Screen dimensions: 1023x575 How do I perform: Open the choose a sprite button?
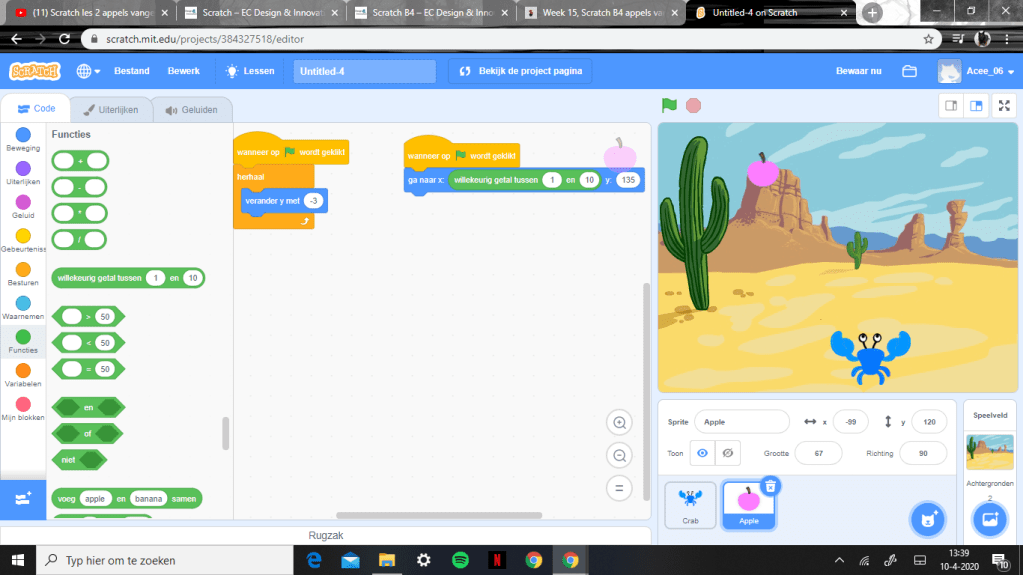point(927,519)
